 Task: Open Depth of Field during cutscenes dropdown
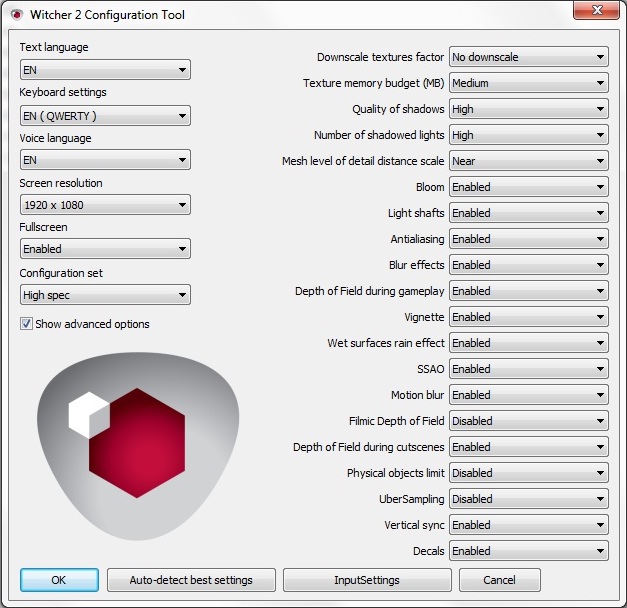tap(529, 447)
